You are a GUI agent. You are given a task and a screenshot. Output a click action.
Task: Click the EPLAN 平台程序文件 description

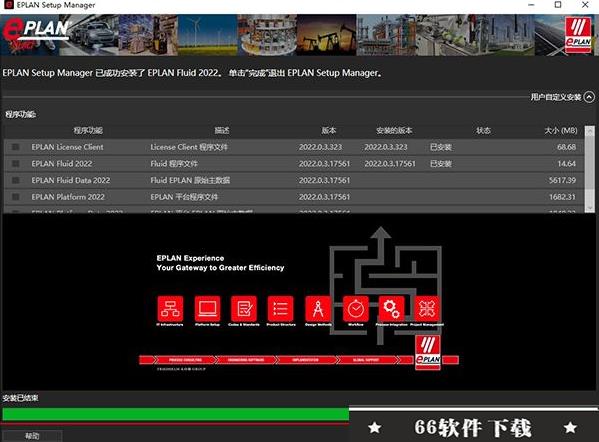184,197
